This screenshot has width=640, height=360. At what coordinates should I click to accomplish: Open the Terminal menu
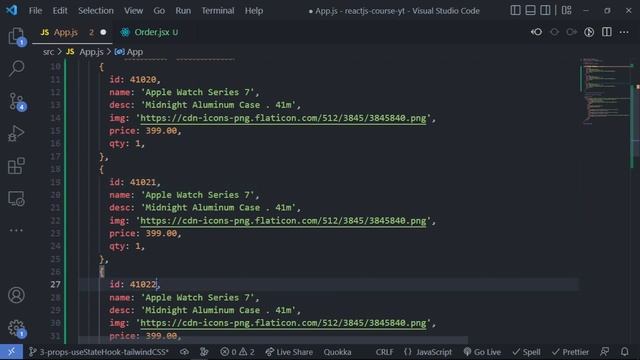click(218, 11)
